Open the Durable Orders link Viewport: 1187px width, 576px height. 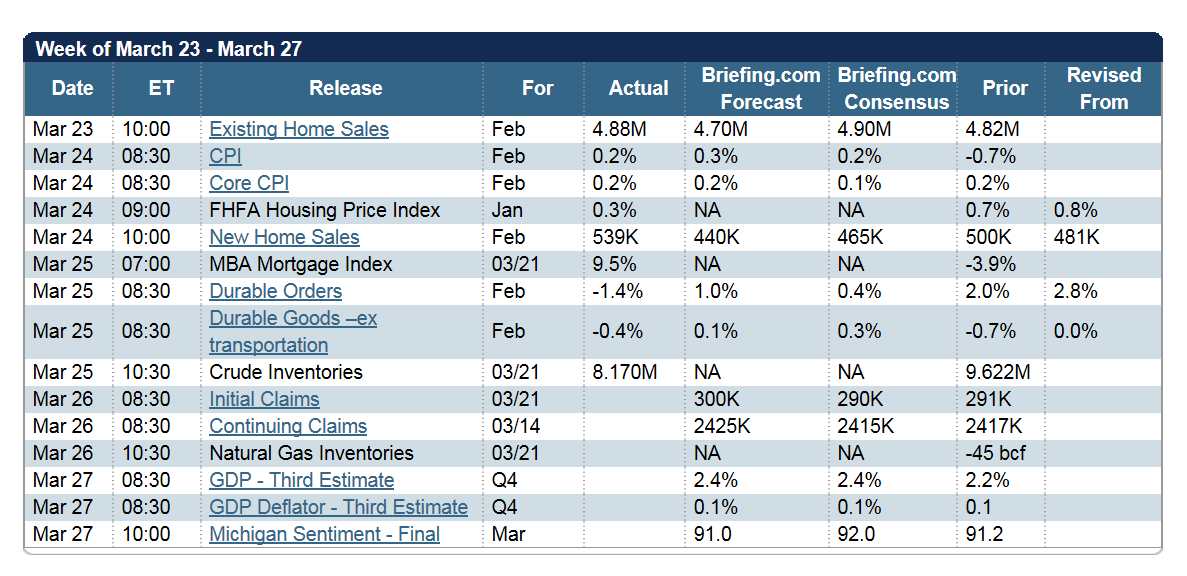pyautogui.click(x=275, y=291)
